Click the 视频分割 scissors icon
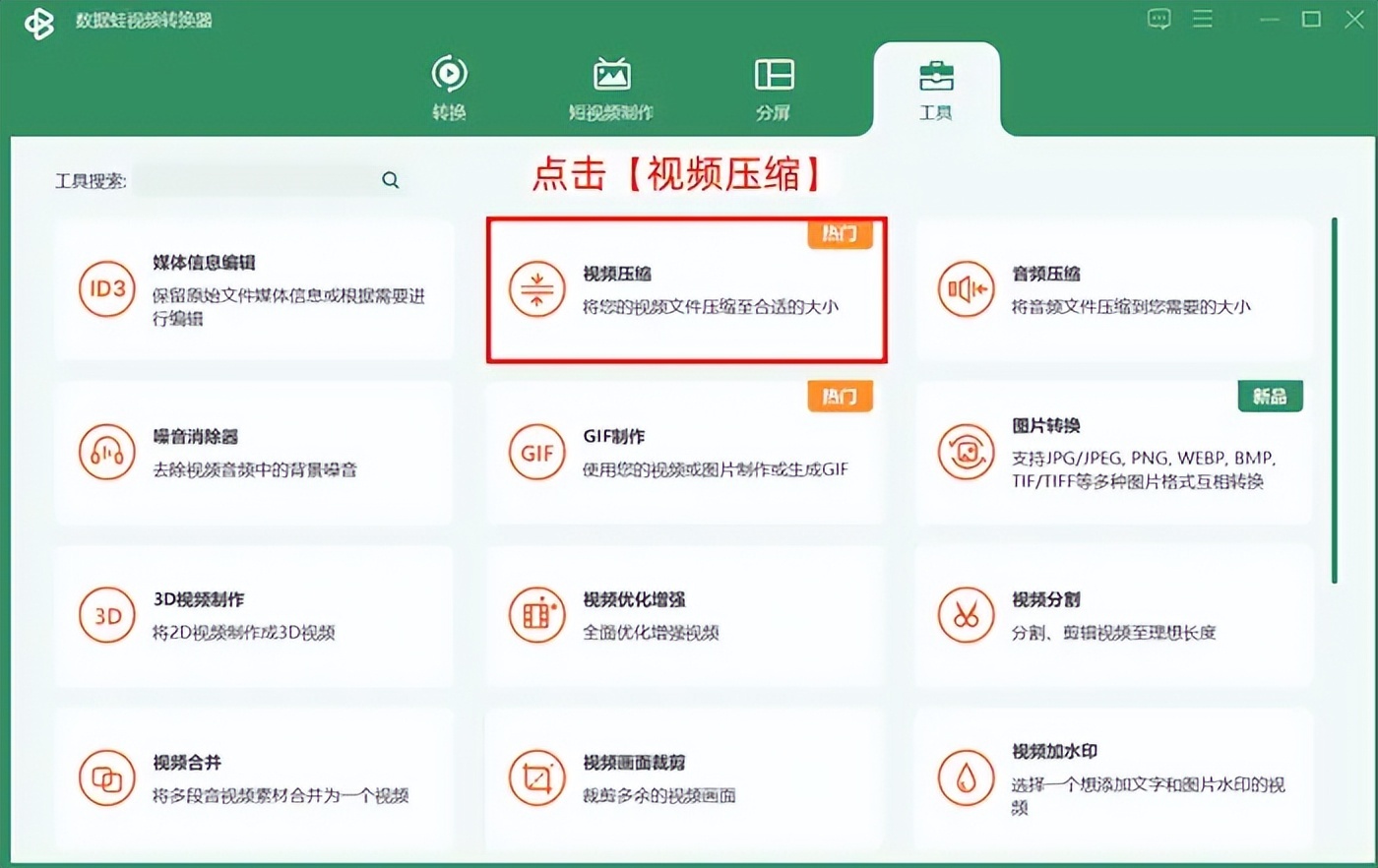1378x868 pixels. click(967, 615)
